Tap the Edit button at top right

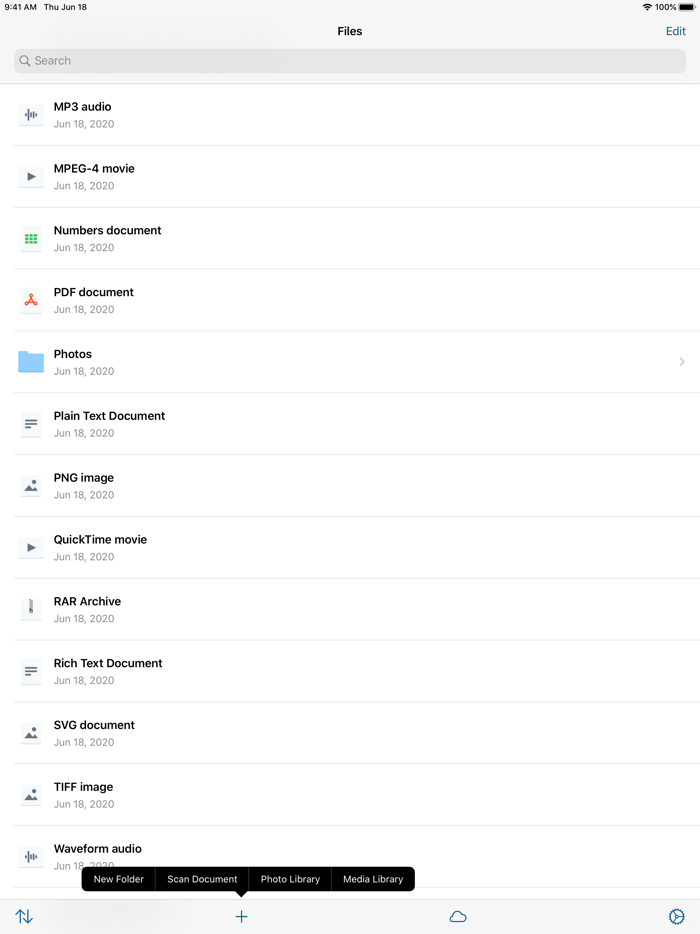click(674, 31)
